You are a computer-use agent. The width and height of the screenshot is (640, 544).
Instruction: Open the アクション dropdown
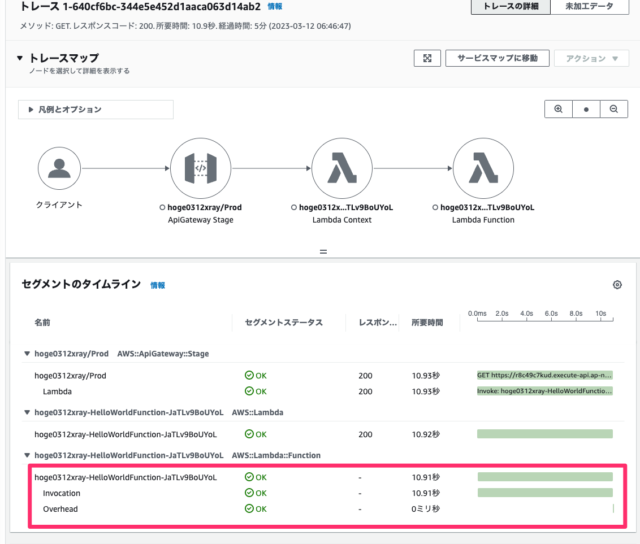click(x=591, y=58)
